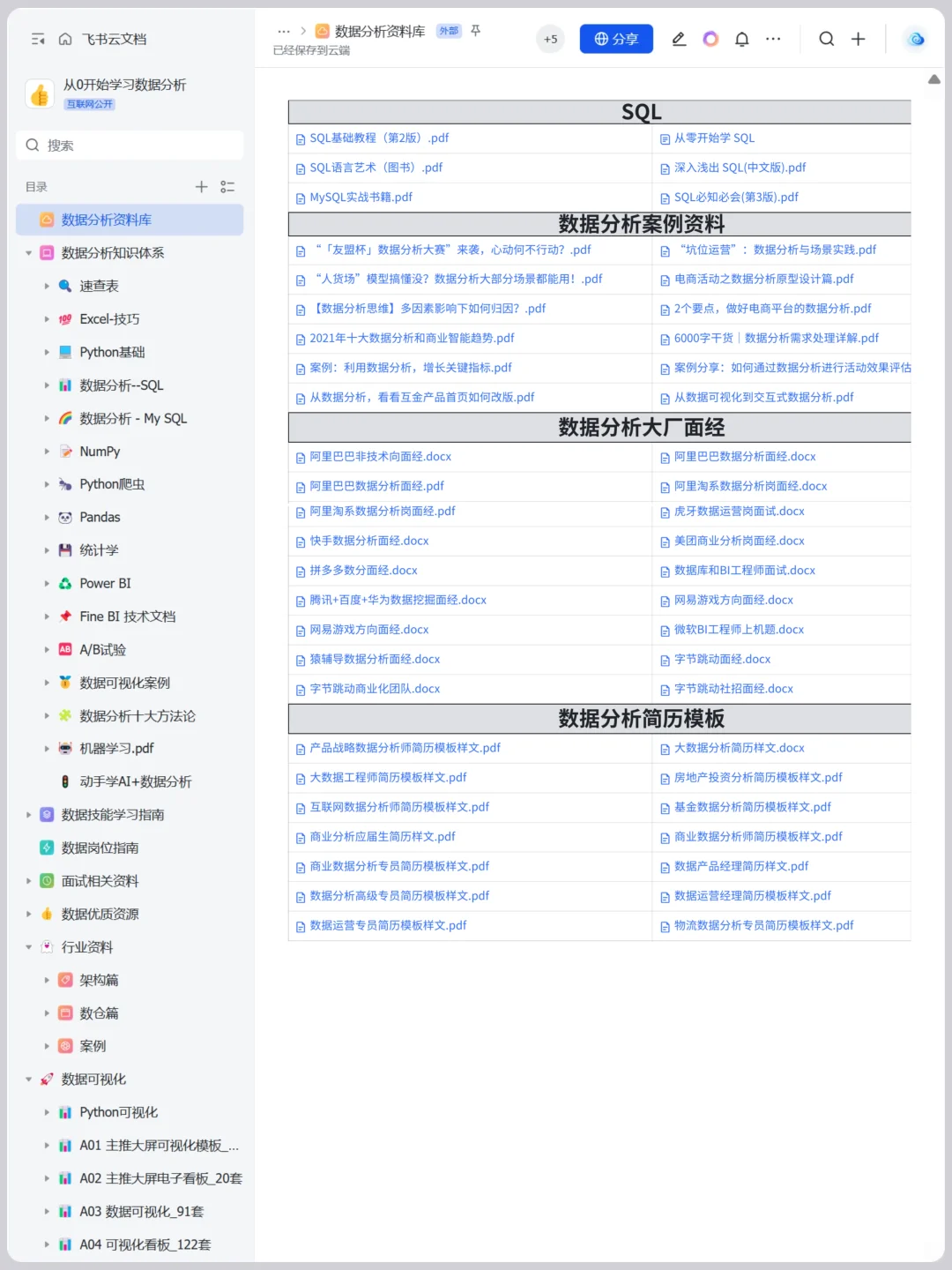952x1270 pixels.
Task: Open the 数据分析 - My SQL page
Action: 133,418
